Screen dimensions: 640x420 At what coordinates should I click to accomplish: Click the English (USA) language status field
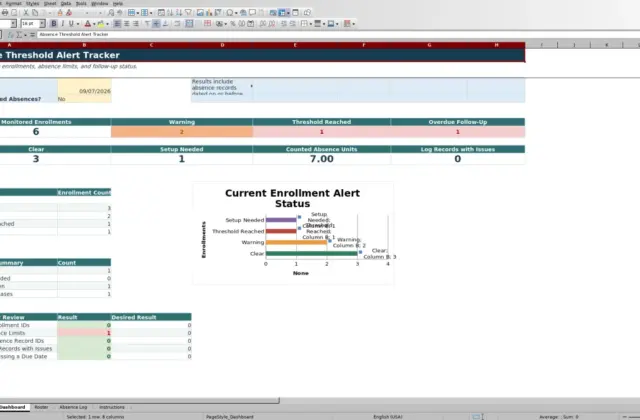click(388, 417)
